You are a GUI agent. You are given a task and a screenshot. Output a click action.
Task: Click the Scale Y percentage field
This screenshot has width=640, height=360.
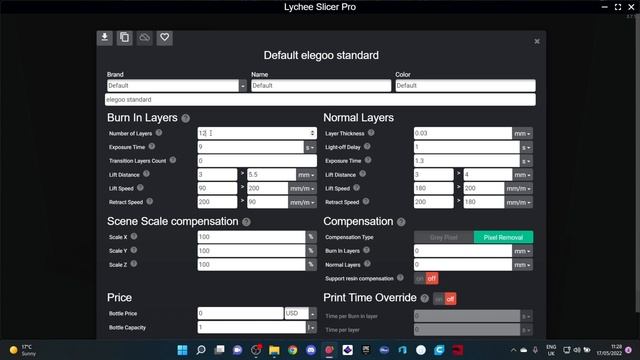(251, 251)
